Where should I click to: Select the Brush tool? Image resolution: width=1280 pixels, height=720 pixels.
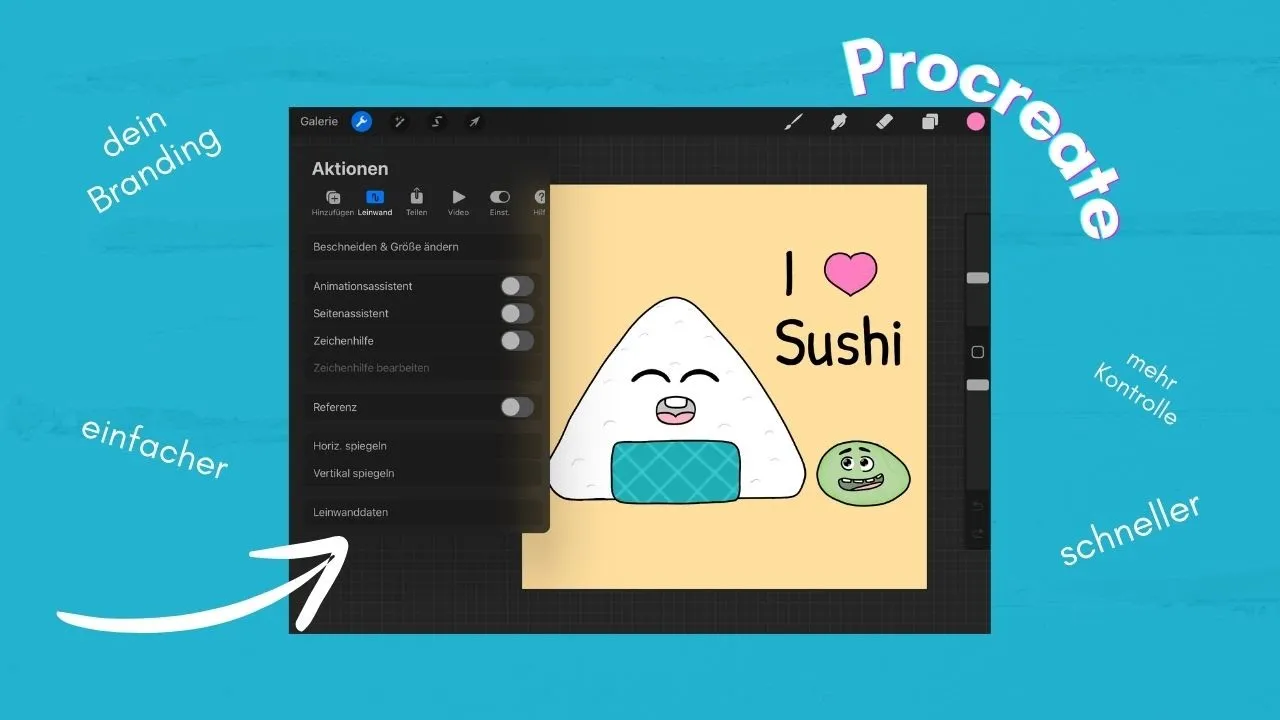793,122
